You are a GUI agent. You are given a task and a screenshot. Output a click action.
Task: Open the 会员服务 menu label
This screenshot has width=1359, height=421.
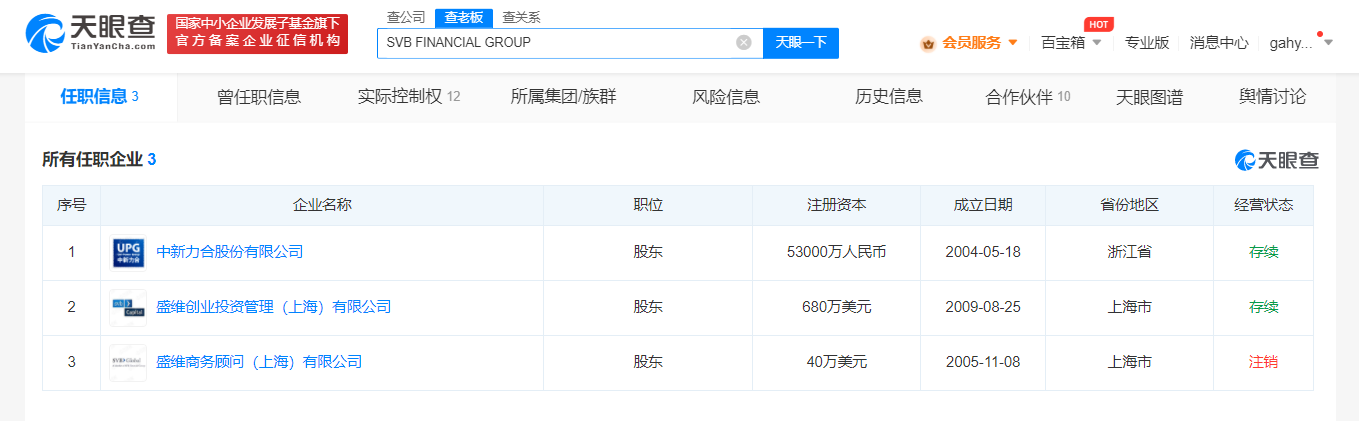coord(971,43)
